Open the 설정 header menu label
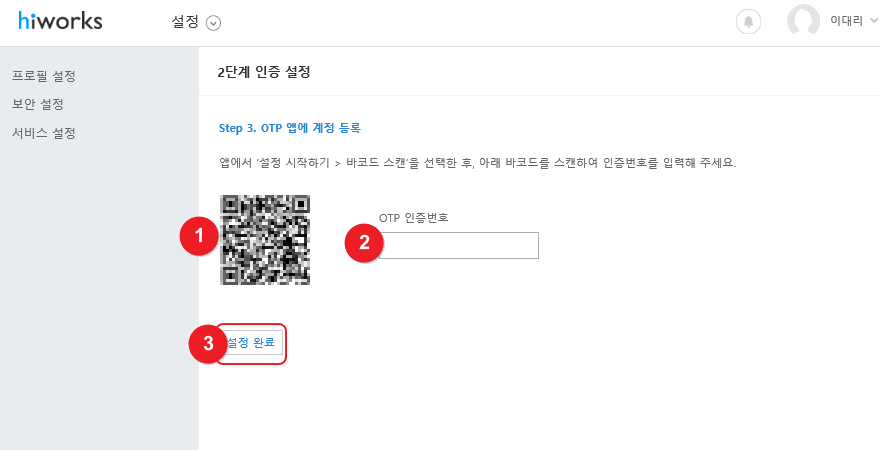Image resolution: width=880 pixels, height=450 pixels. tap(185, 22)
